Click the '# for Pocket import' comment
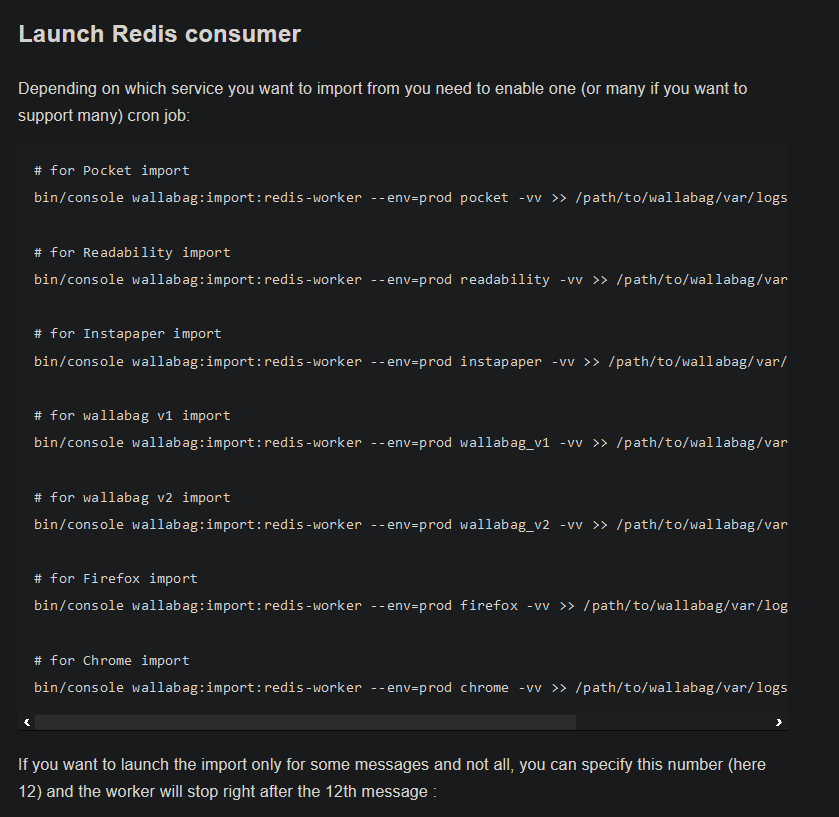839x817 pixels. [112, 170]
